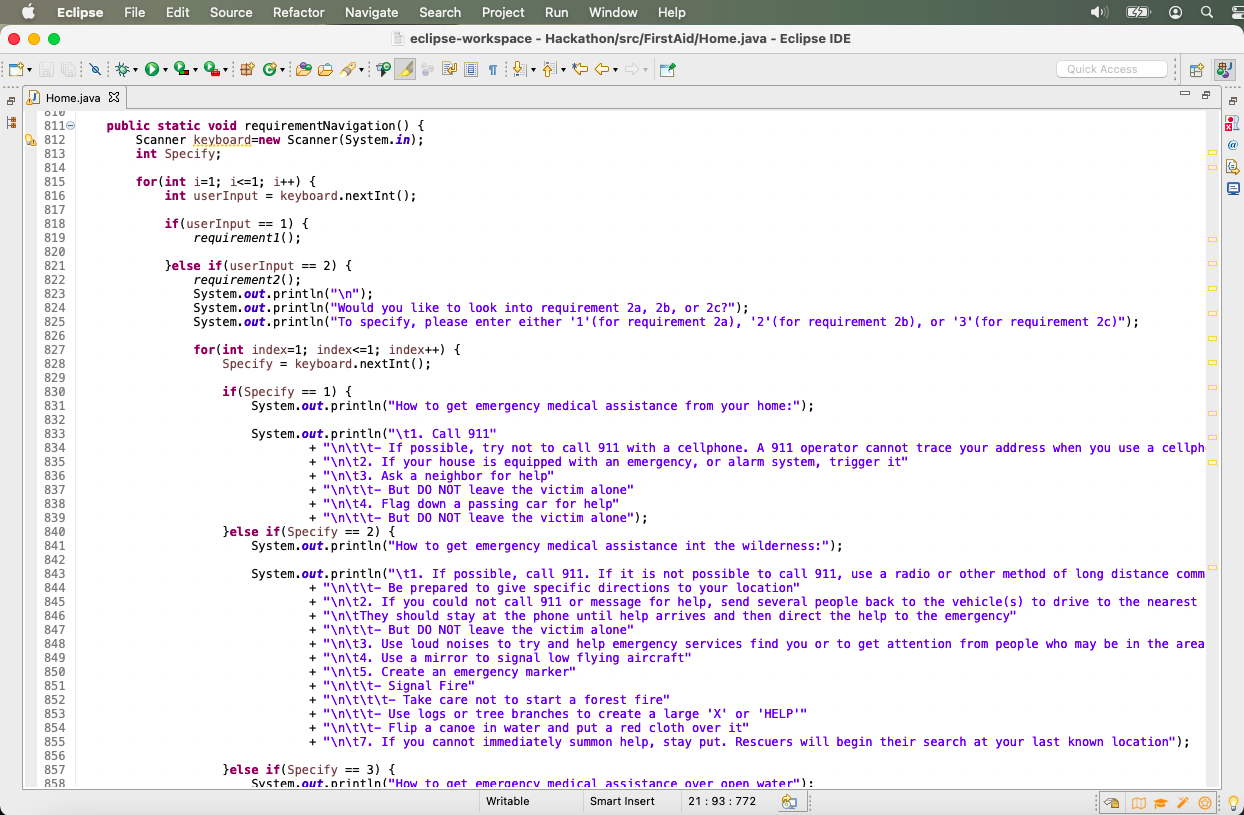Open the External Tools dropdown arrow
The image size is (1244, 815).
[x=225, y=70]
